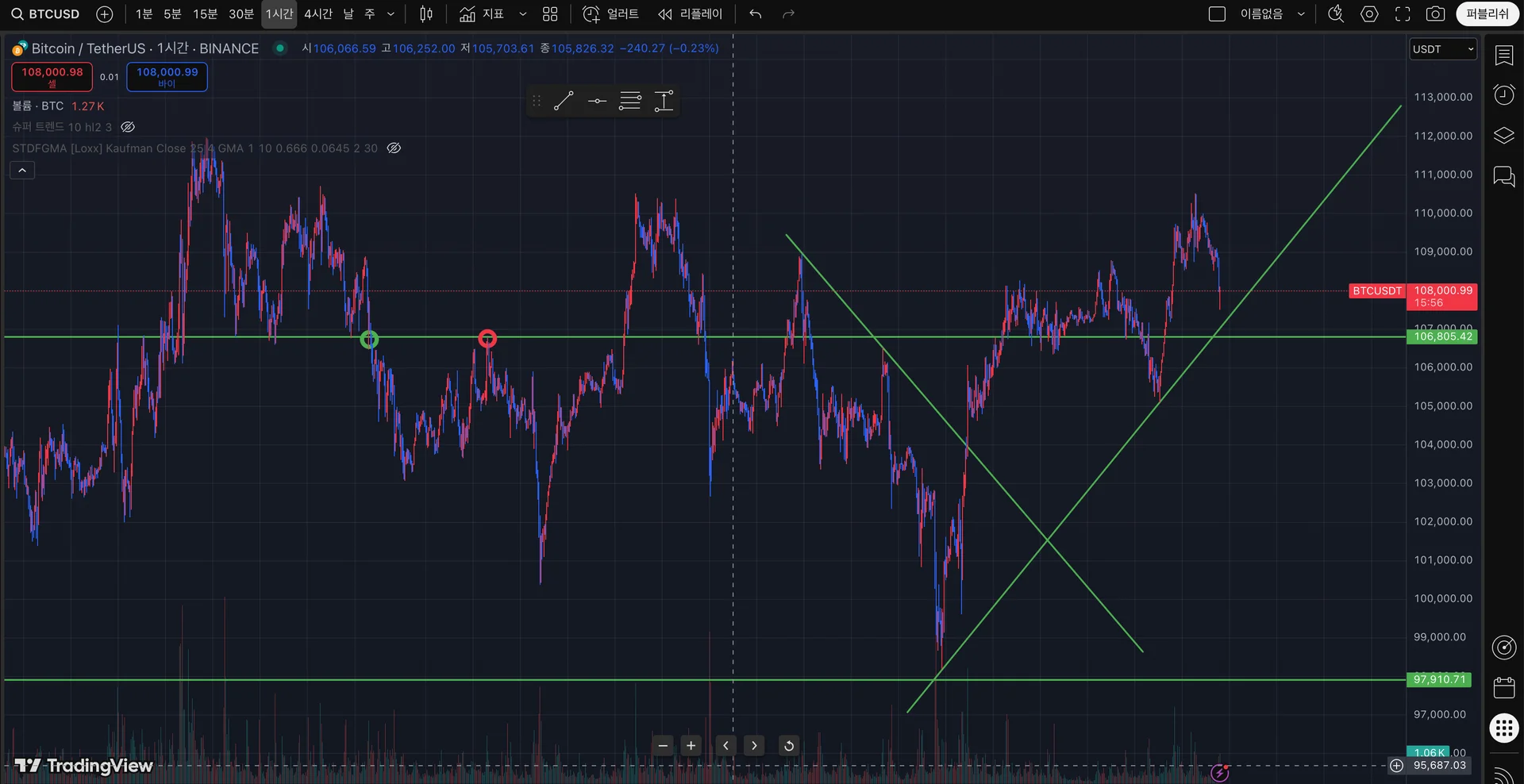Toggle visibility of the 슈퍼 트렌드 indicator

pyautogui.click(x=128, y=127)
